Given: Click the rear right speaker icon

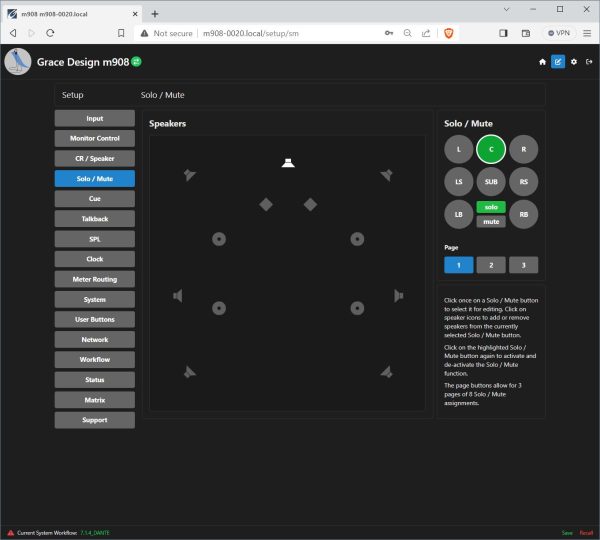Looking at the screenshot, I should click(386, 371).
